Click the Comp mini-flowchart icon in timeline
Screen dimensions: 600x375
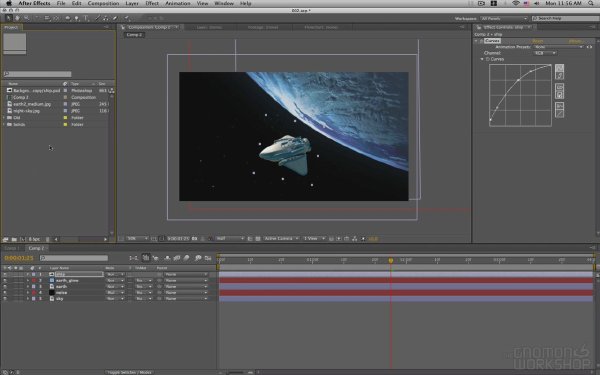point(133,258)
